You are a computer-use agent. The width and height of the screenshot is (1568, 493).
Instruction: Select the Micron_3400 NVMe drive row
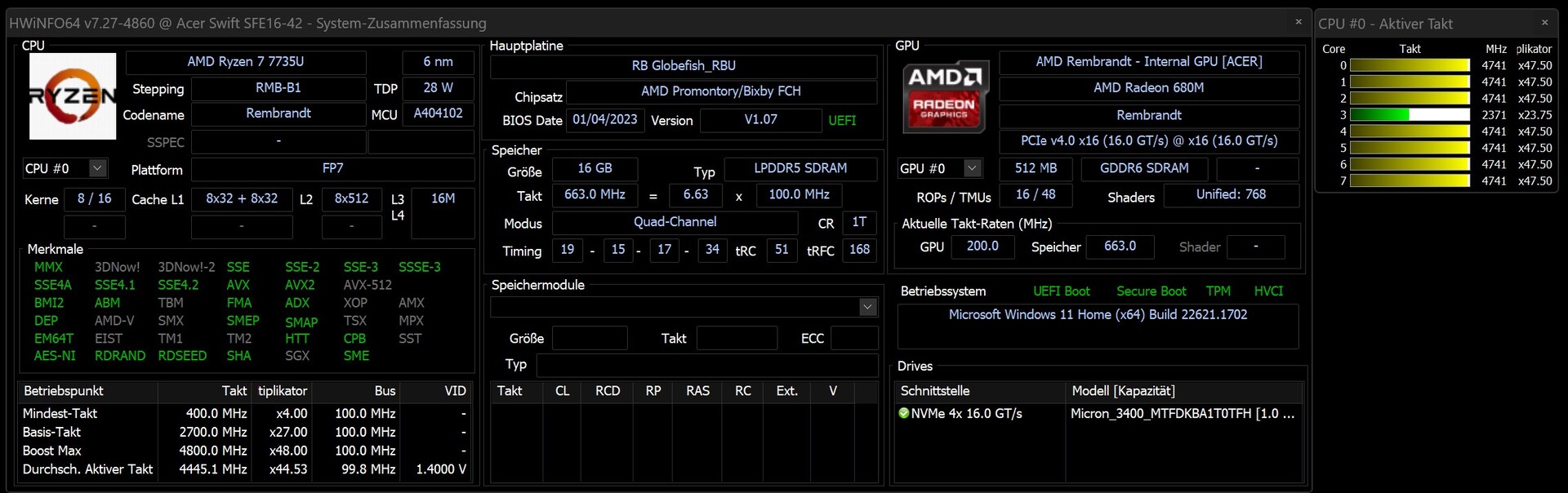tap(1182, 414)
